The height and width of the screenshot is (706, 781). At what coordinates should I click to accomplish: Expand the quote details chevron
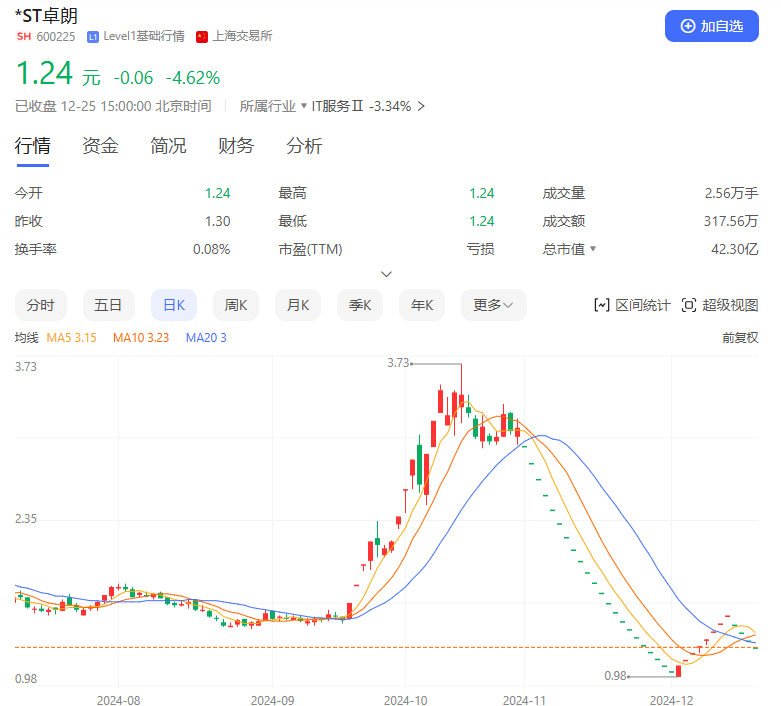387,274
